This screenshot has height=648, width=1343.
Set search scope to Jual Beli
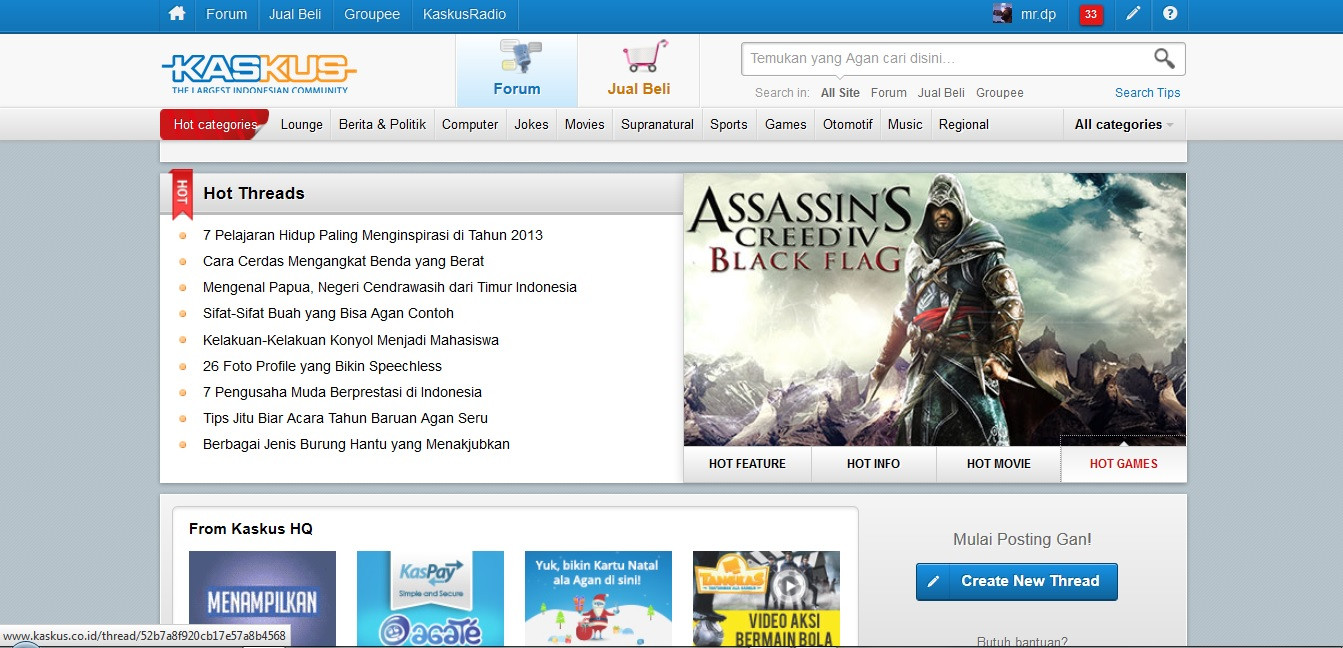click(941, 93)
